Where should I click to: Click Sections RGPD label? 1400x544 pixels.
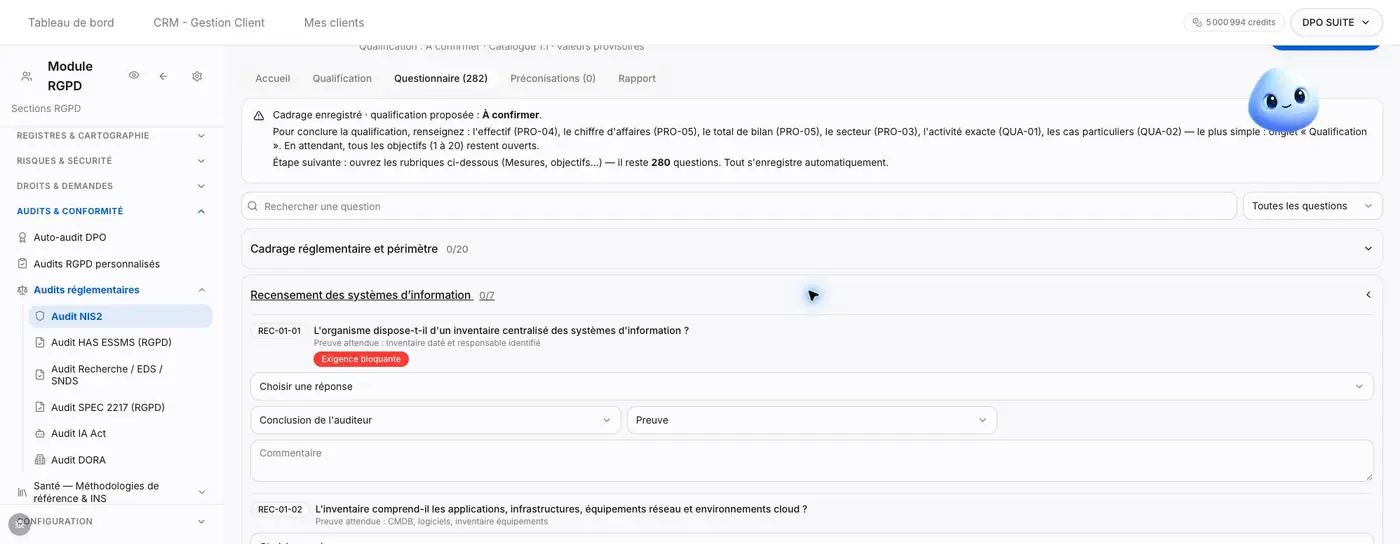pyautogui.click(x=46, y=108)
